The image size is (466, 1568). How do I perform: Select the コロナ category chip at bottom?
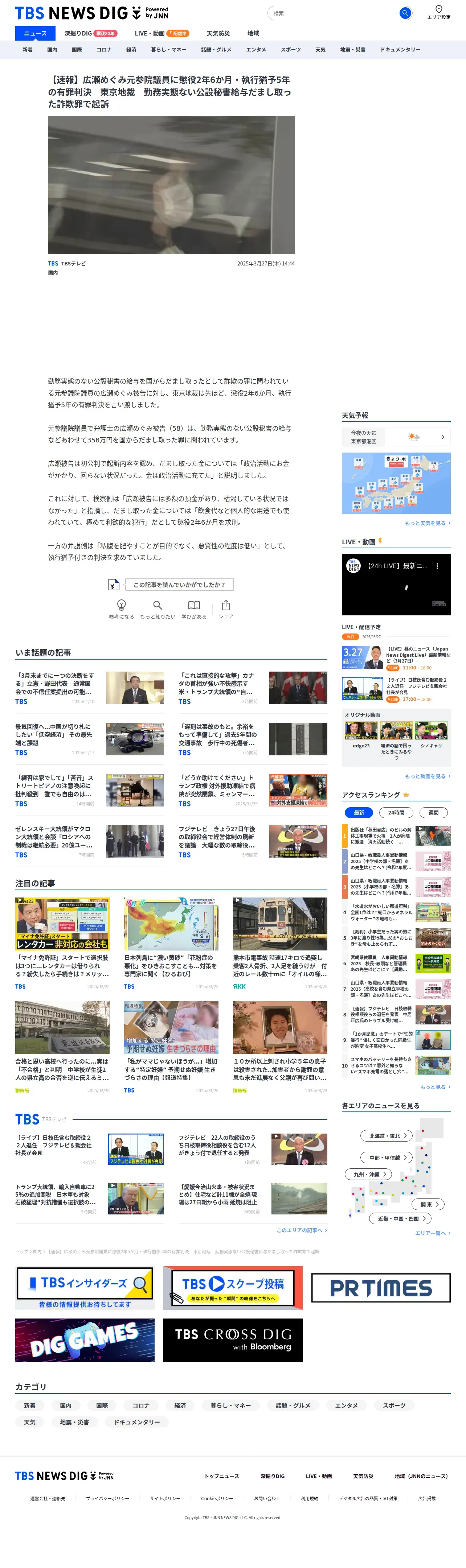(141, 1405)
